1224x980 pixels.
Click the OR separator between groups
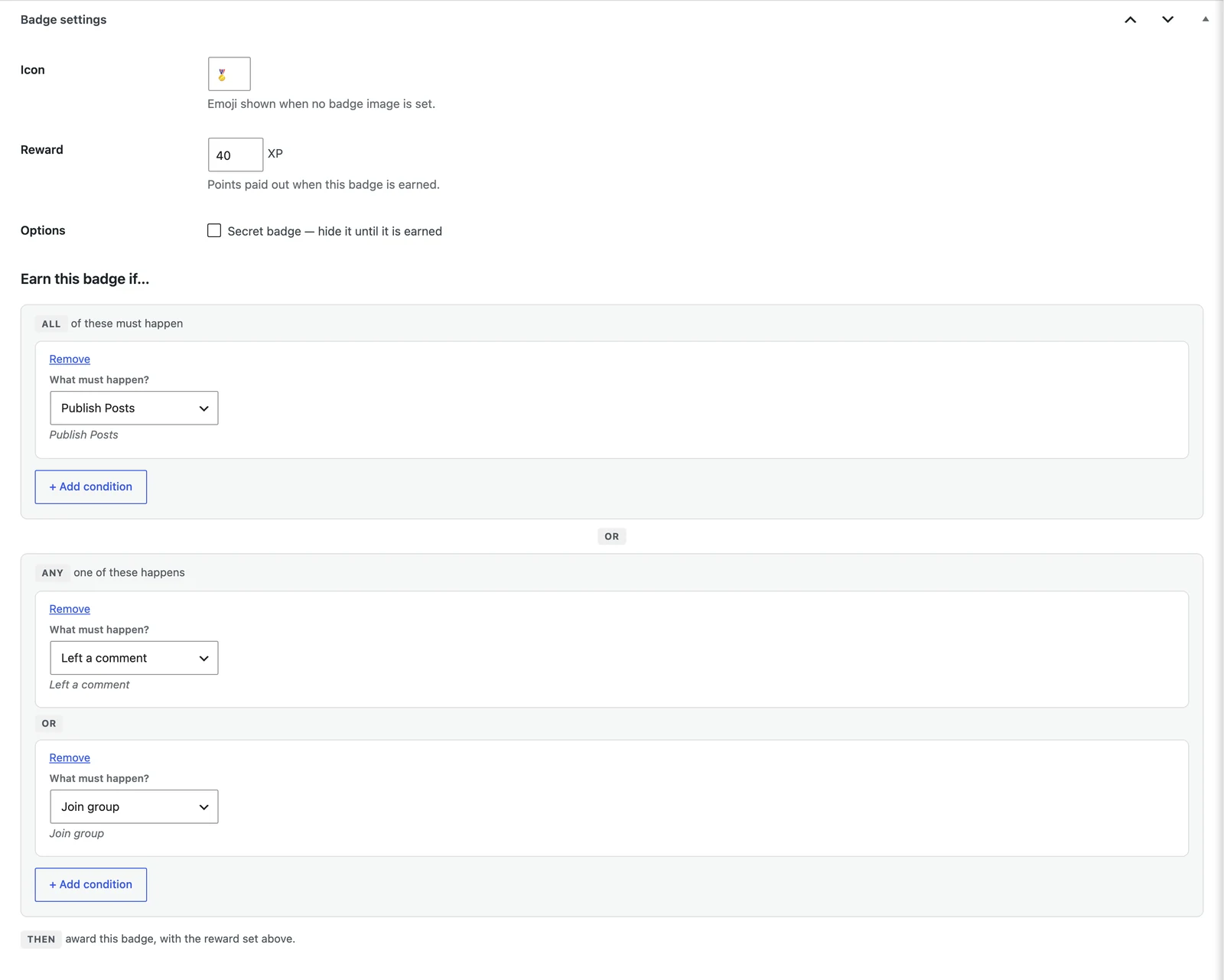coord(612,536)
